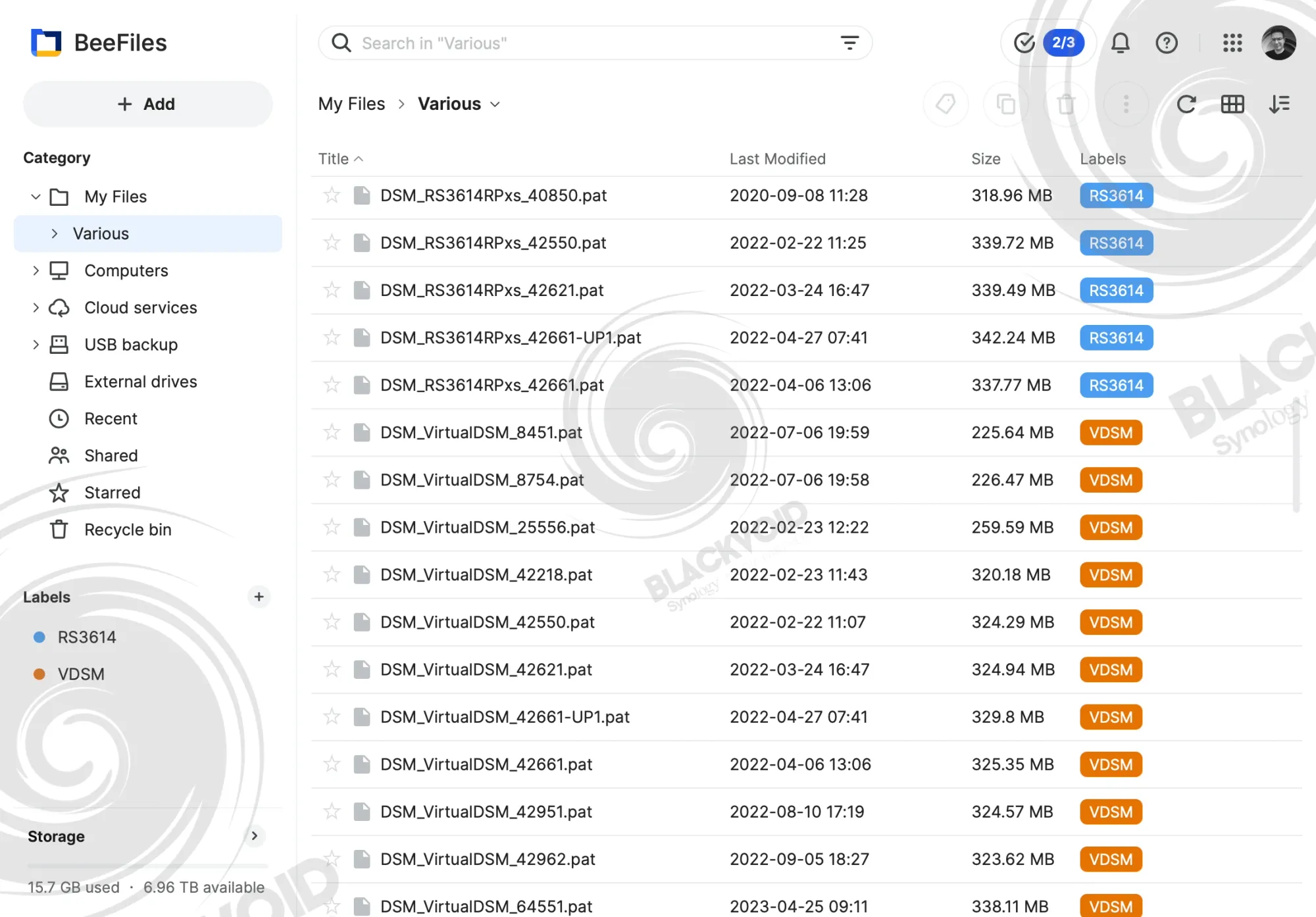1316x917 pixels.
Task: Click file icon of DSM_RS3614RPxs_42621.pat
Action: pos(361,290)
